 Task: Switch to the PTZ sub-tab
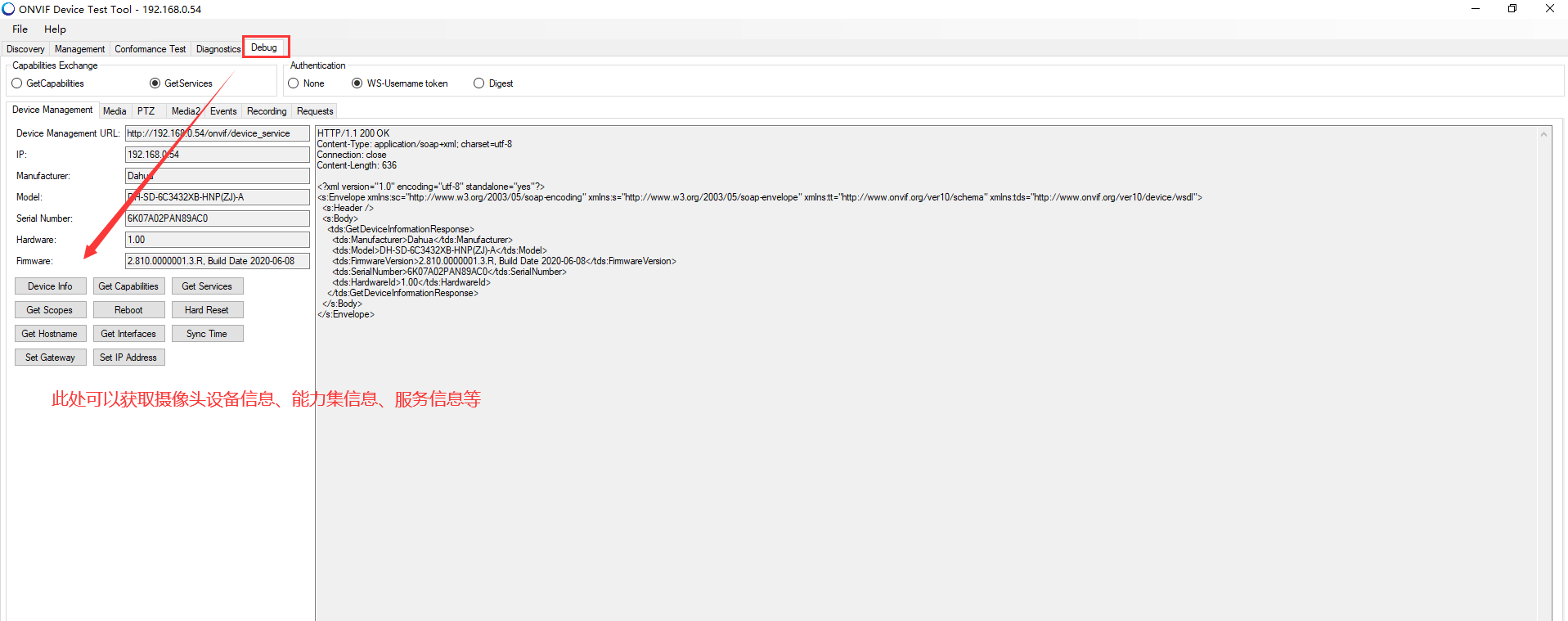146,111
